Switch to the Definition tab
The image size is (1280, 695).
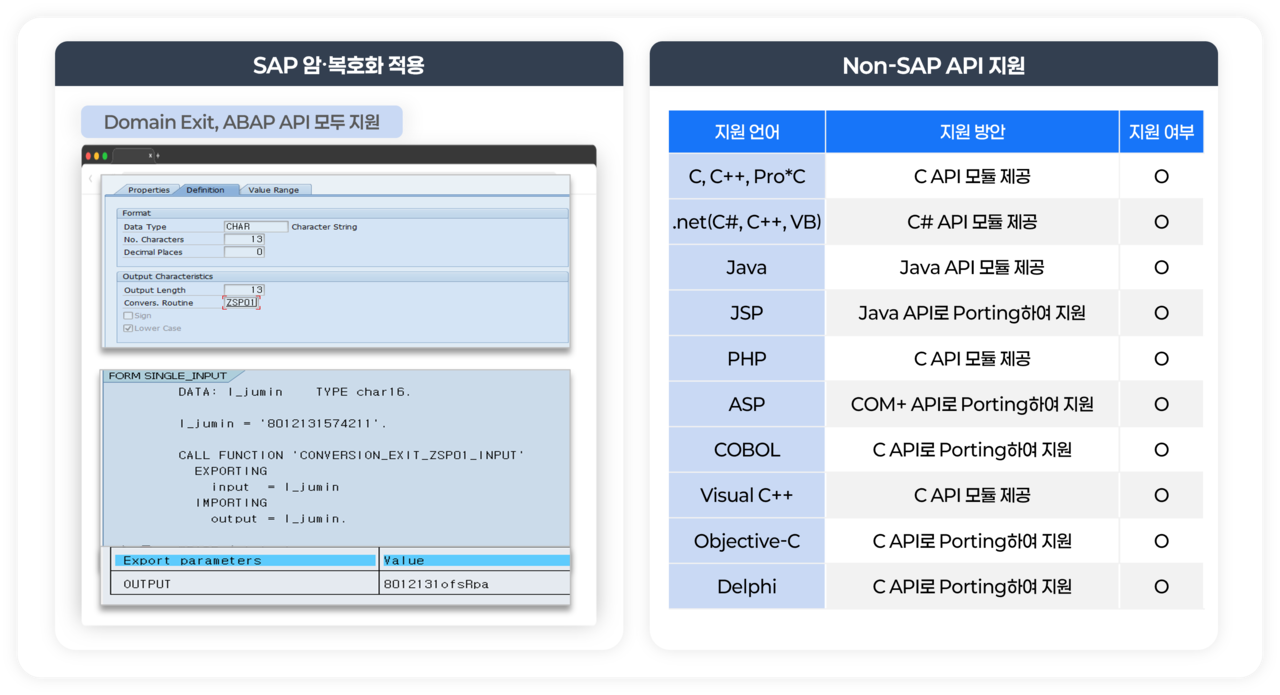pyautogui.click(x=207, y=190)
